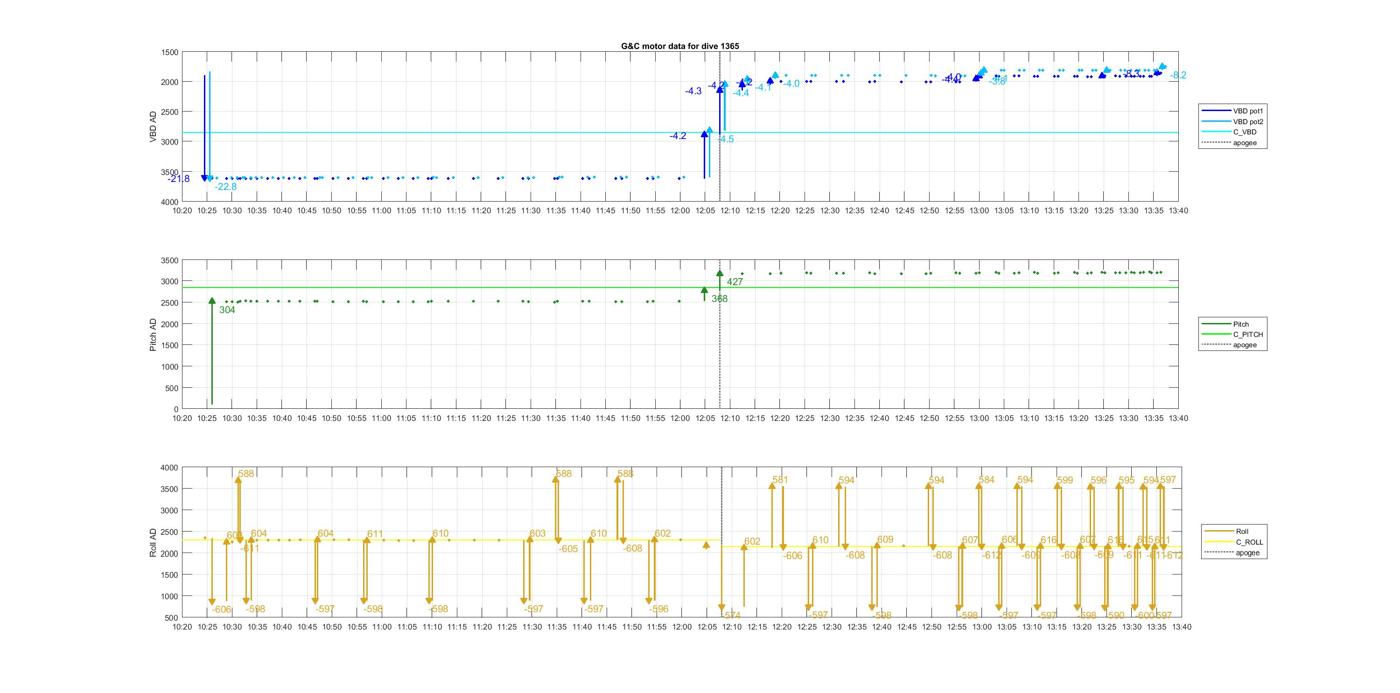
Task: Click the '-4.5' light-blue VBD label
Action: 726,139
